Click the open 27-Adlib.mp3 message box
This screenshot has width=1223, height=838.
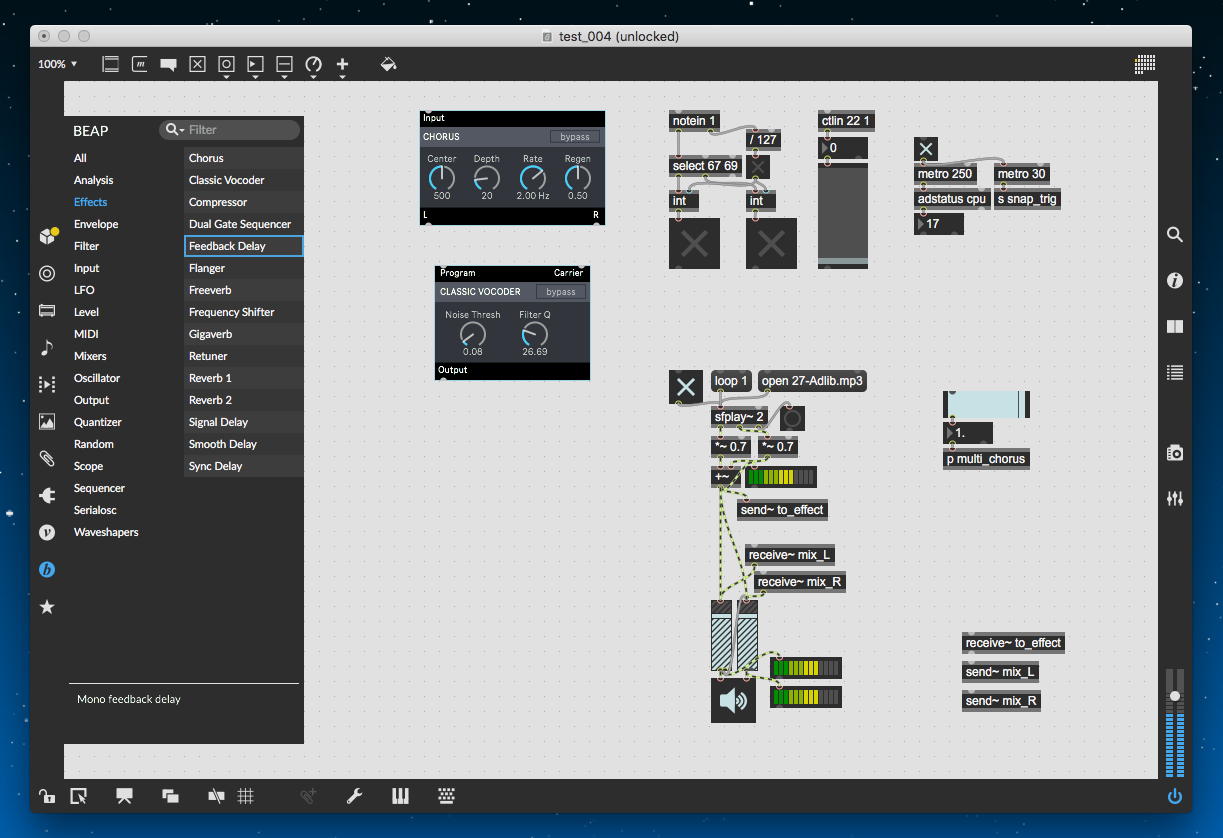point(812,381)
